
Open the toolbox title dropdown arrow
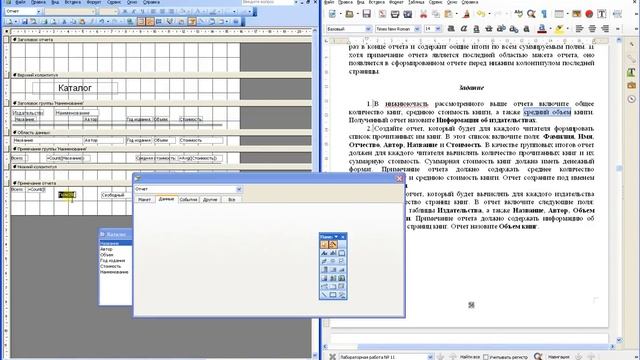click(336, 237)
